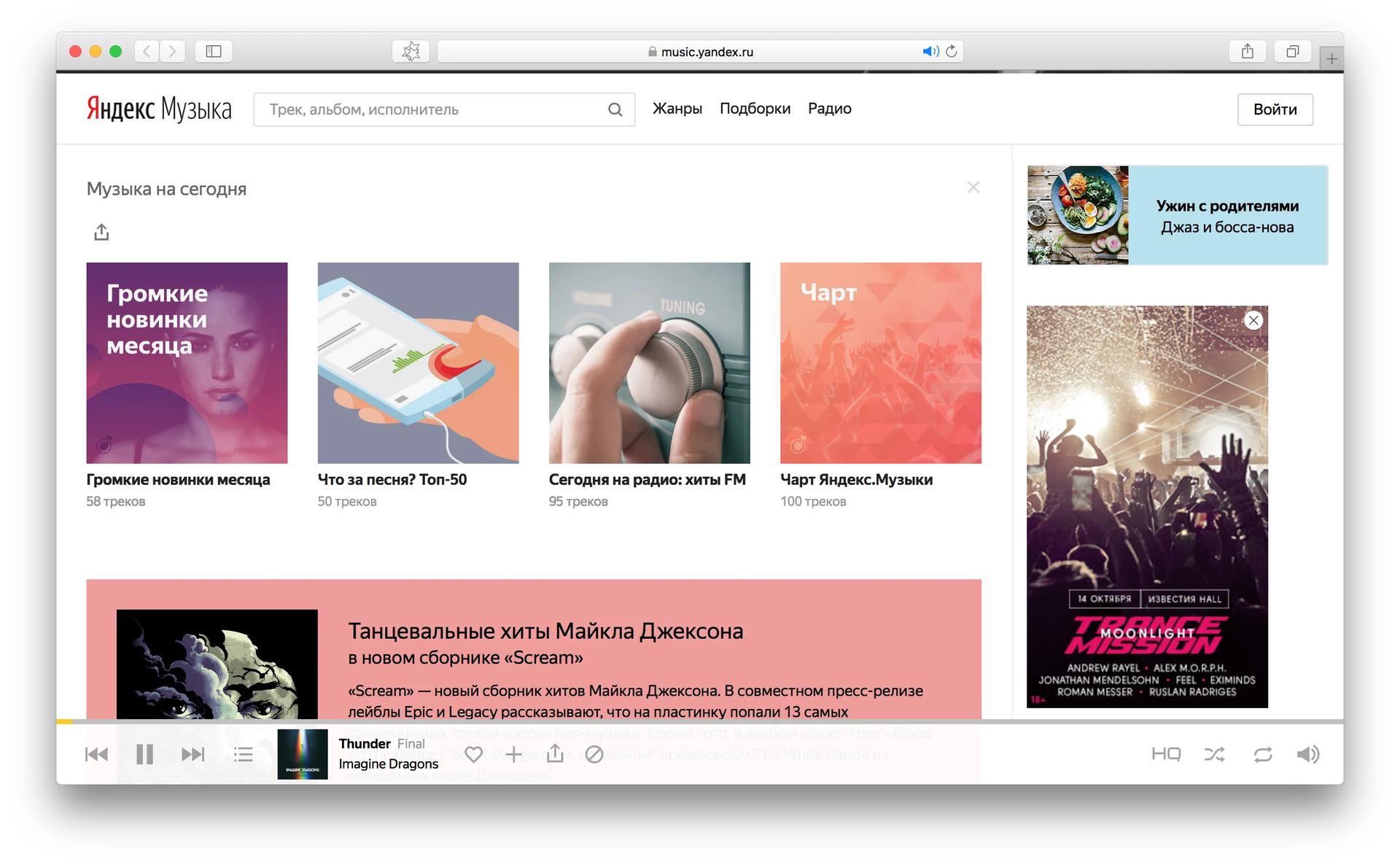Click the Войти login button

1275,109
